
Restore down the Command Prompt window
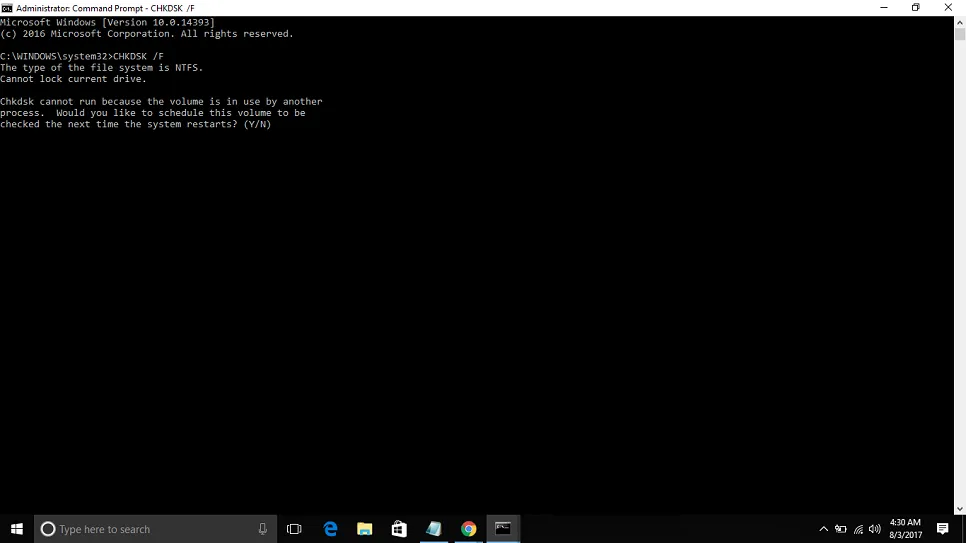(x=915, y=7)
